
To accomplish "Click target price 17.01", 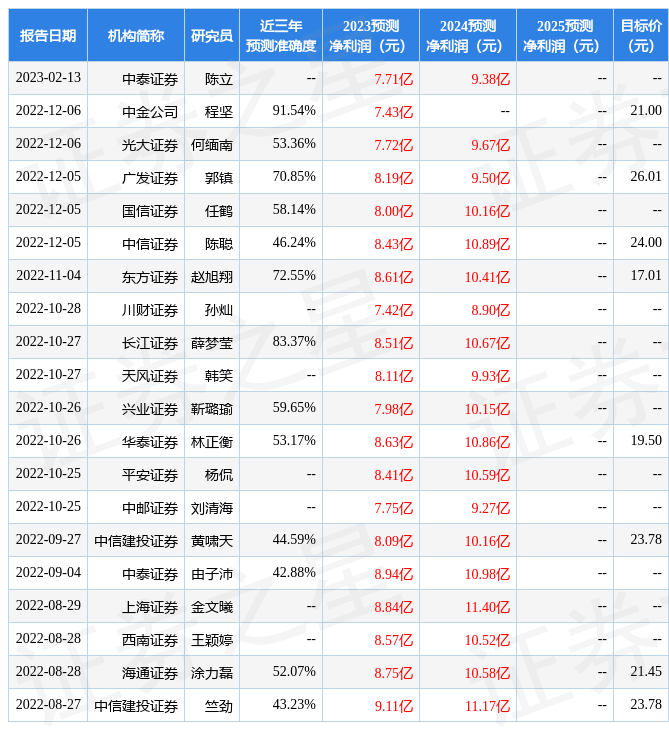I will [646, 276].
